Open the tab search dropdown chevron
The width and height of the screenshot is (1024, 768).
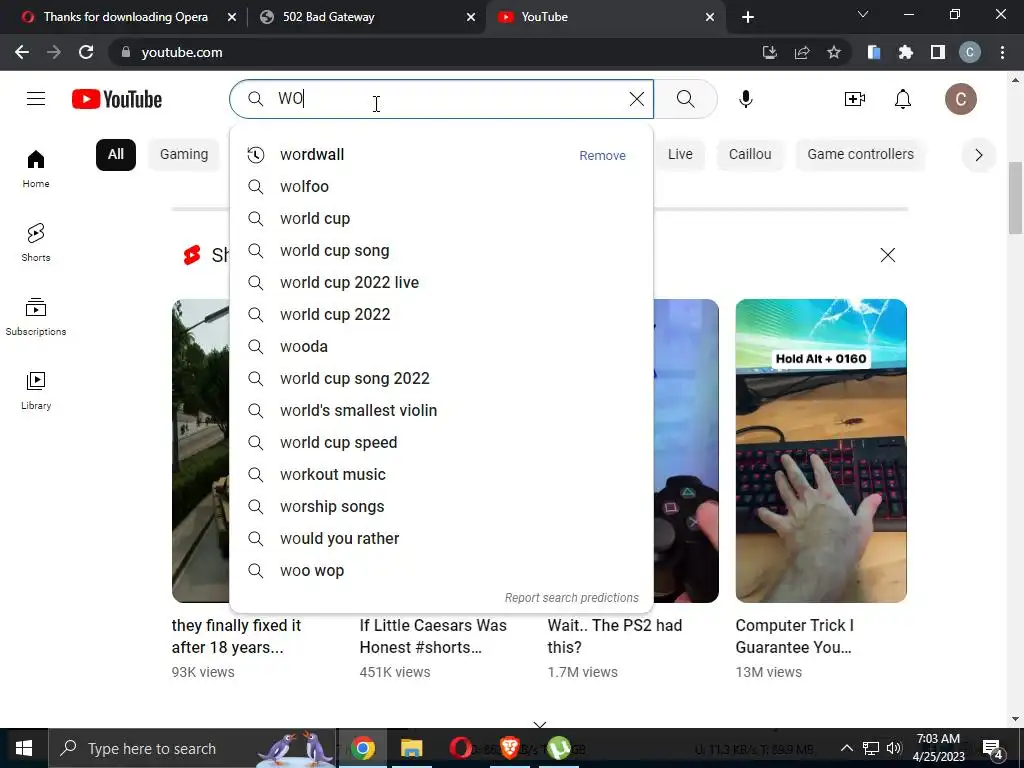tap(863, 14)
